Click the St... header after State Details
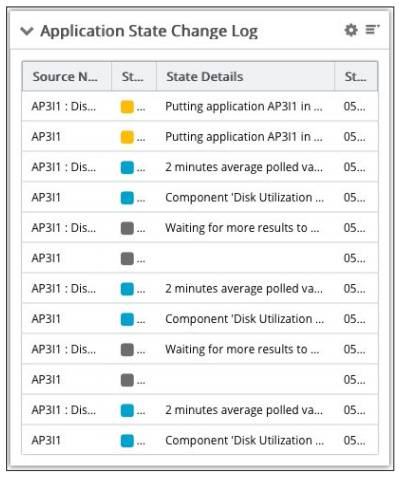The image size is (399, 477). pos(355,77)
